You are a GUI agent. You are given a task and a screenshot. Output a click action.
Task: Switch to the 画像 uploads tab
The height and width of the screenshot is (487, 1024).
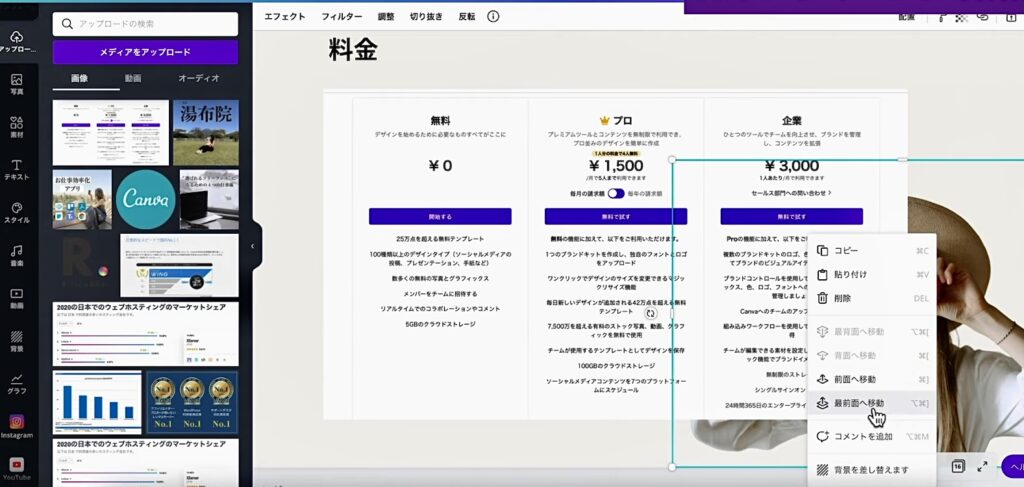[x=80, y=78]
